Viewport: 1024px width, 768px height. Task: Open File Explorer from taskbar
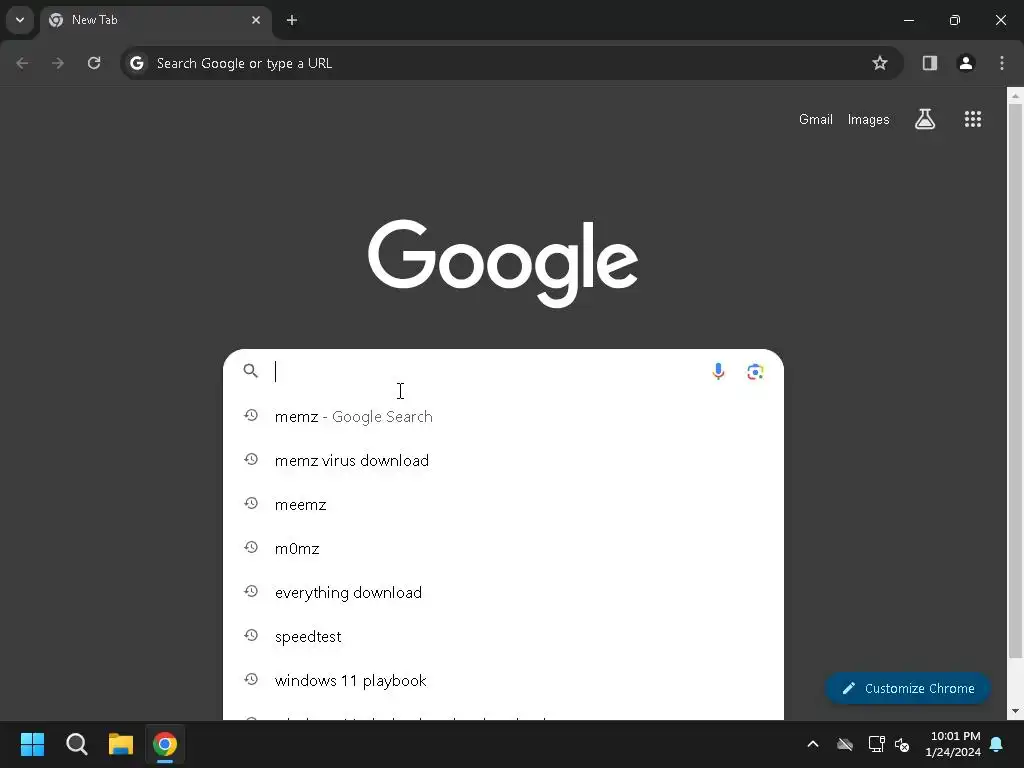tap(121, 744)
